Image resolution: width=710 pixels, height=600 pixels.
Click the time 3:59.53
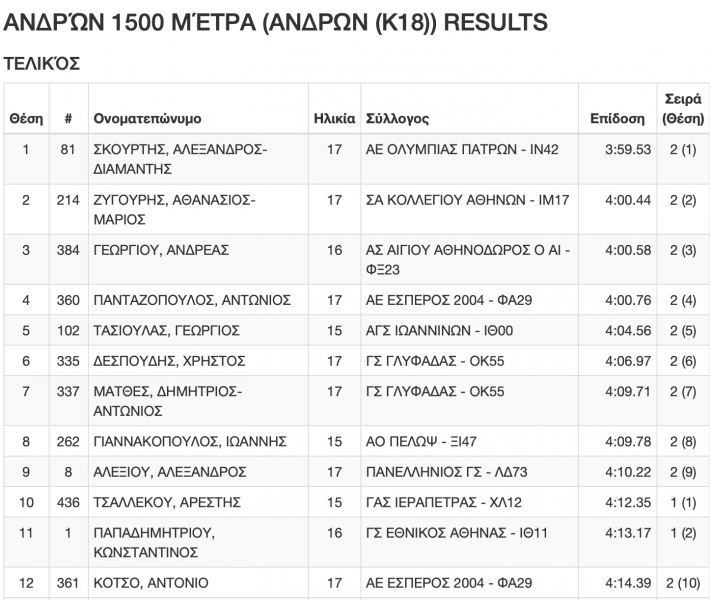tap(628, 150)
